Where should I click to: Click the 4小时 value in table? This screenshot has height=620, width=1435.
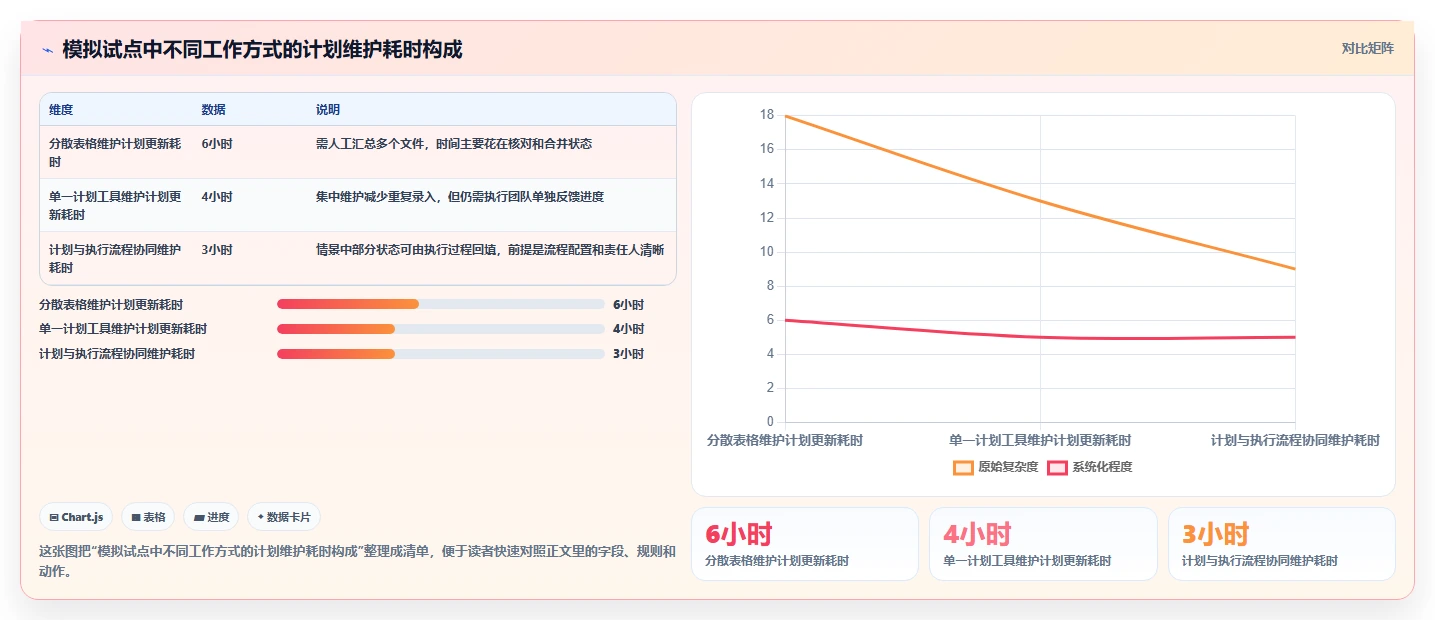[217, 197]
